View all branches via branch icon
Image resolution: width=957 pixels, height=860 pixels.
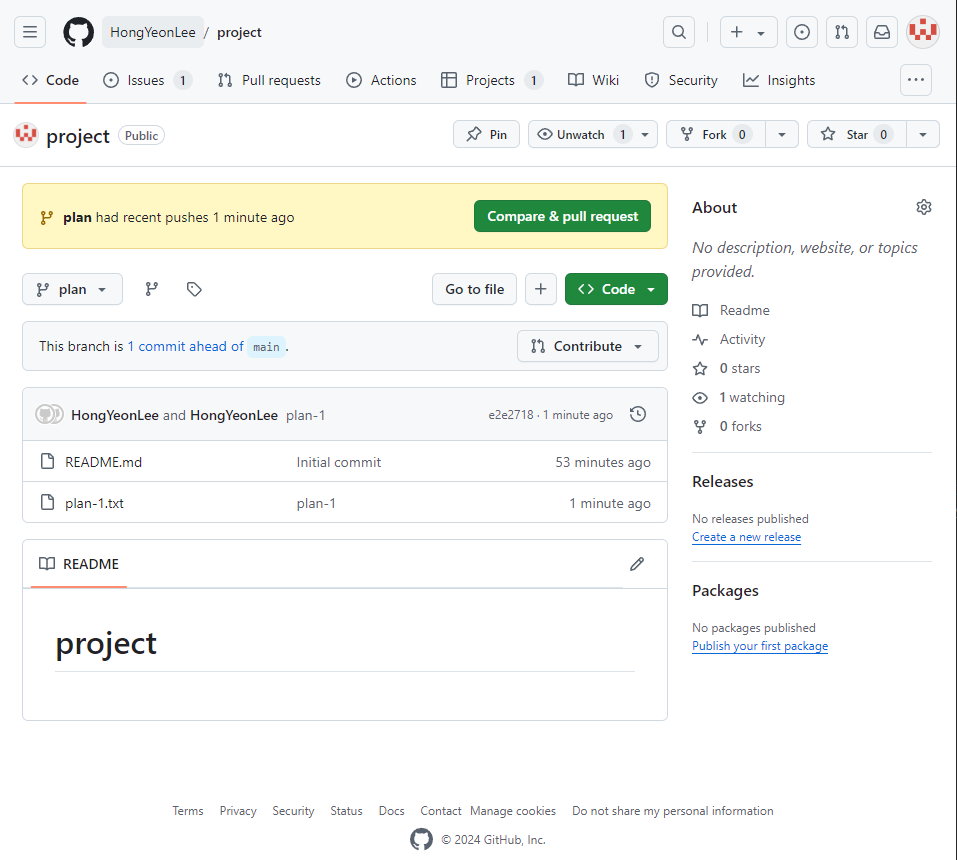152,289
